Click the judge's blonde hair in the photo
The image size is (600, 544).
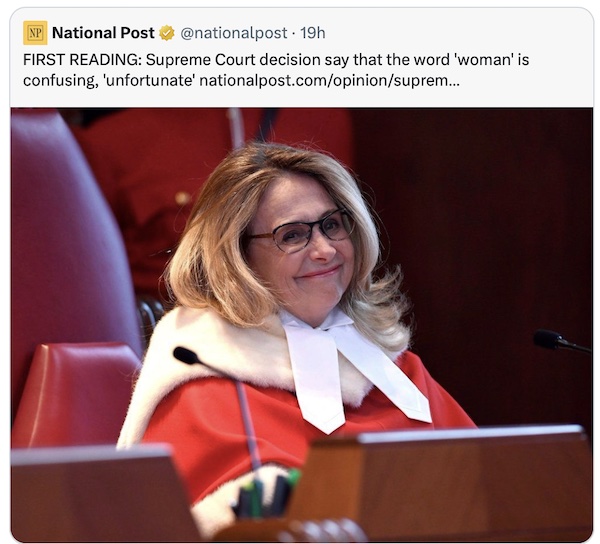[x=215, y=240]
